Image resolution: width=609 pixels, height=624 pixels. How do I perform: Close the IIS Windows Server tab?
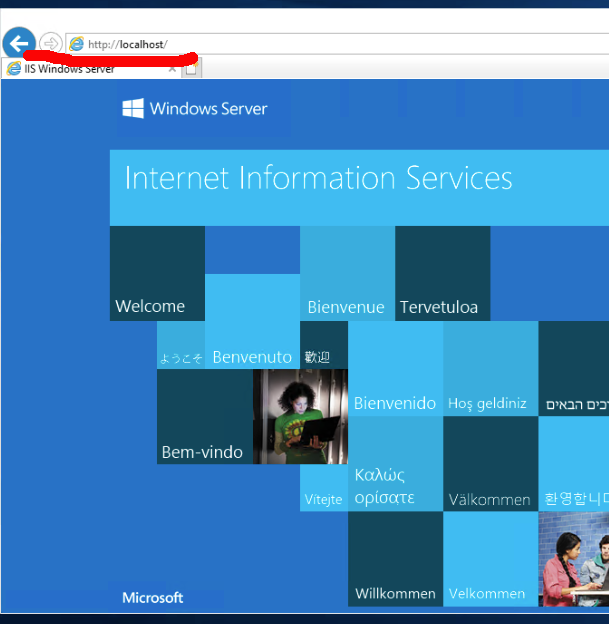(172, 69)
